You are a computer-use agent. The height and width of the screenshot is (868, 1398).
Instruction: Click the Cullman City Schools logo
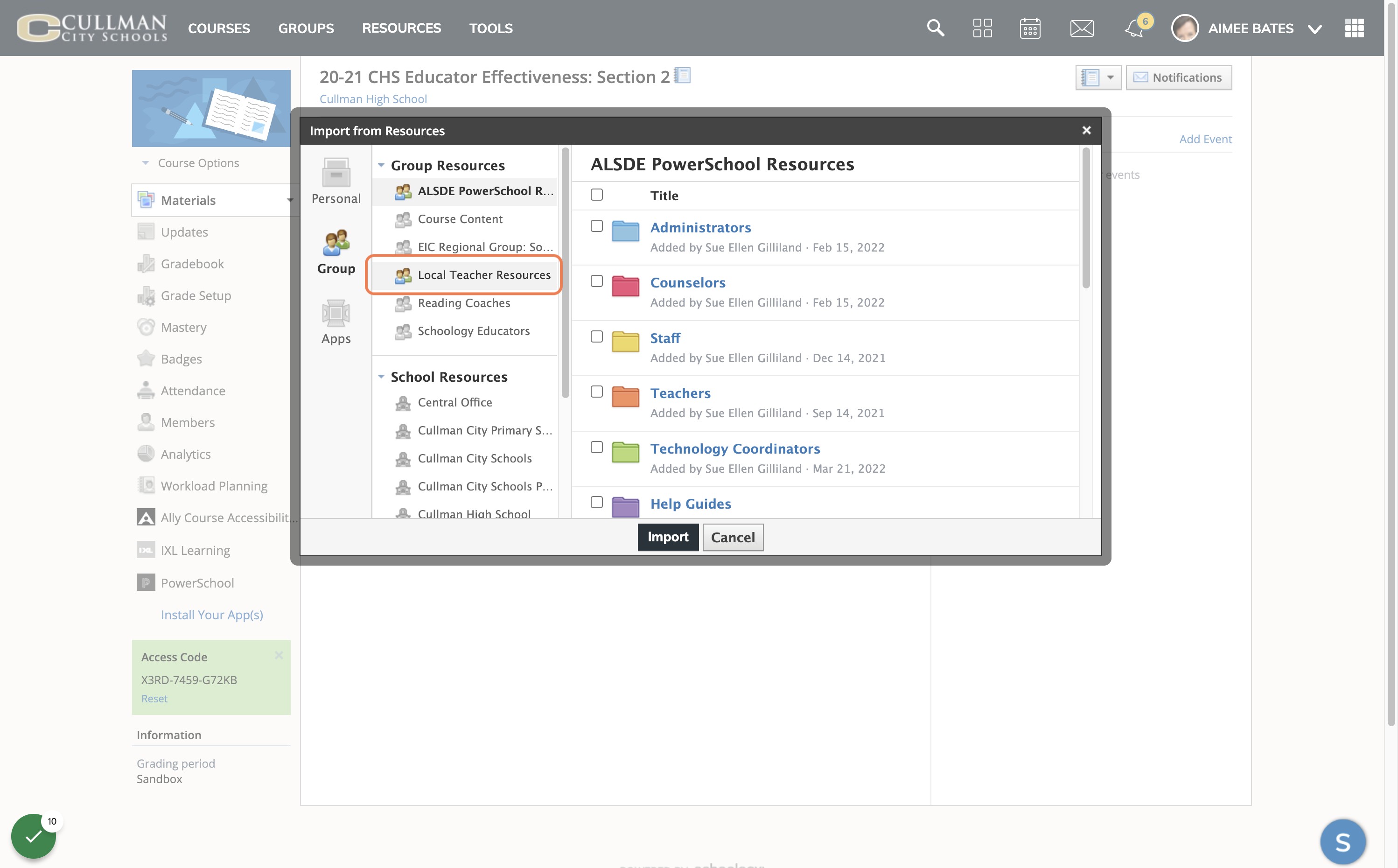[92, 28]
